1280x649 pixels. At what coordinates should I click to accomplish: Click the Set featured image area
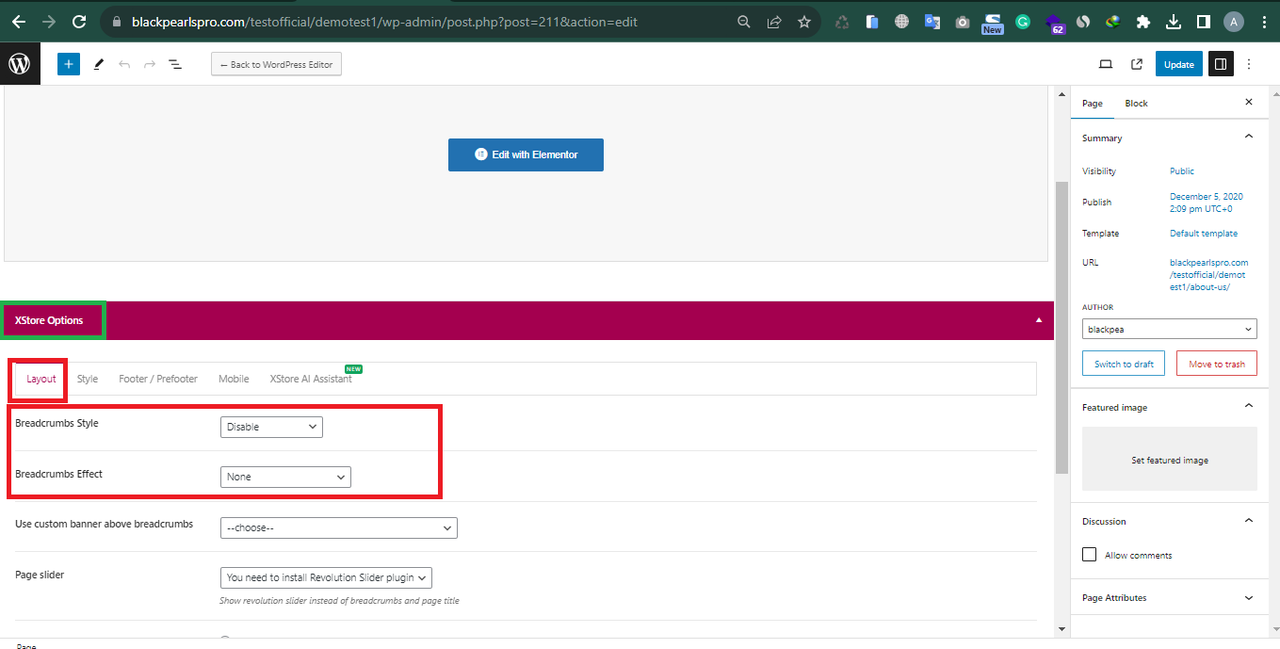pos(1169,459)
